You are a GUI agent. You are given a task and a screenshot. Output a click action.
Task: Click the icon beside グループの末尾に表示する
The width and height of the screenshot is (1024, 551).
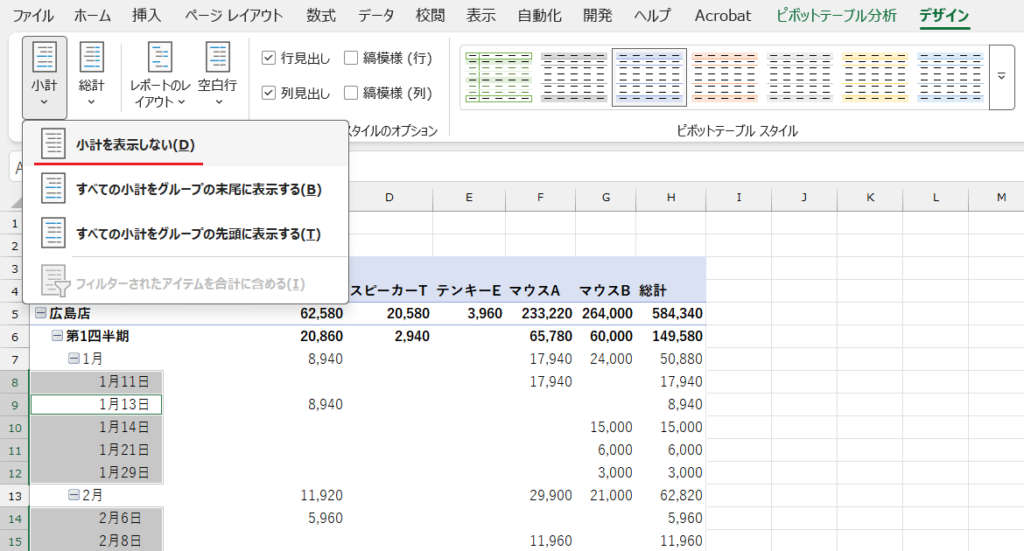[53, 188]
